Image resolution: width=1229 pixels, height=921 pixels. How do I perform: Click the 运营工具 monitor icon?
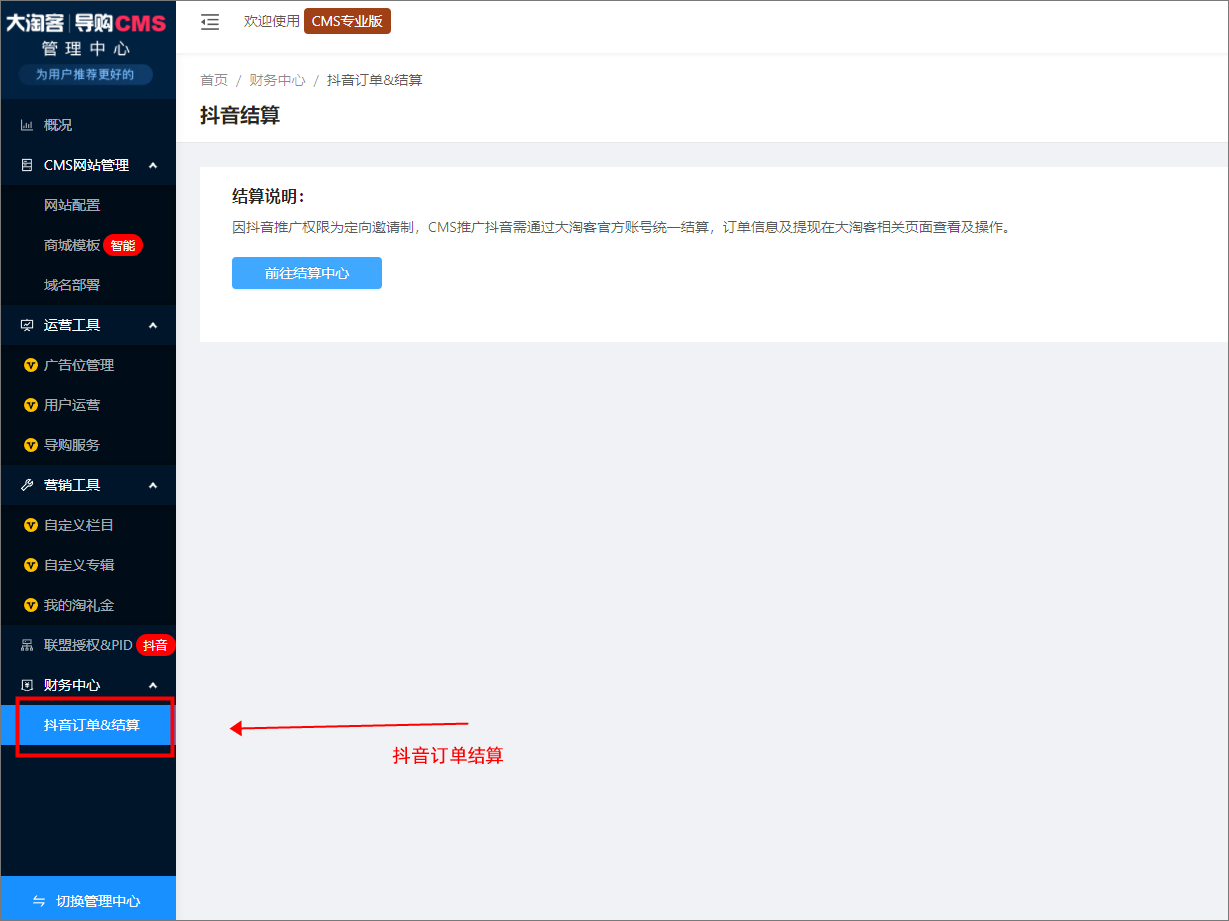[x=27, y=325]
